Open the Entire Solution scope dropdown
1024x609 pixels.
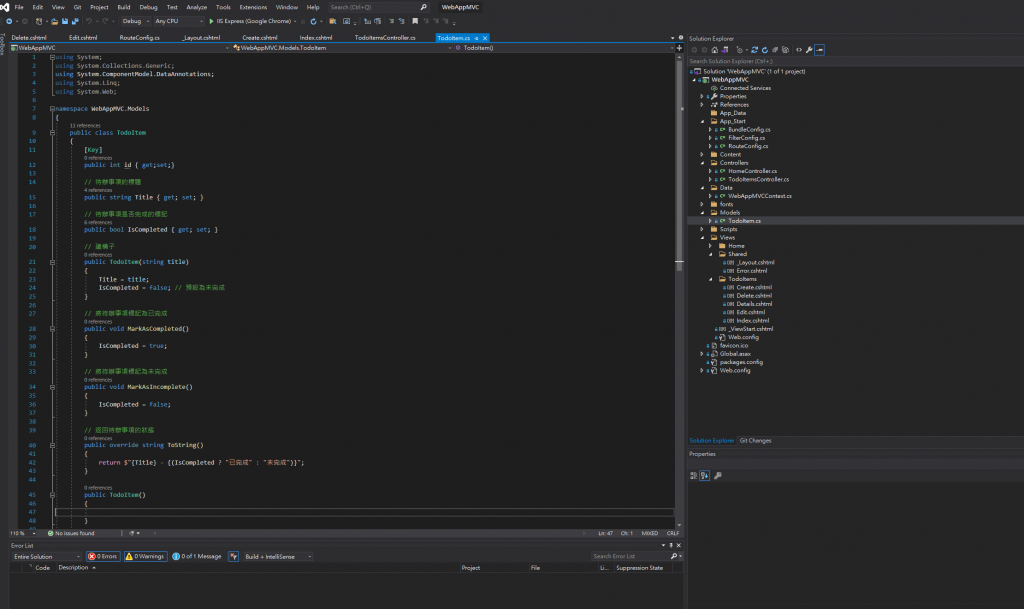coord(45,556)
